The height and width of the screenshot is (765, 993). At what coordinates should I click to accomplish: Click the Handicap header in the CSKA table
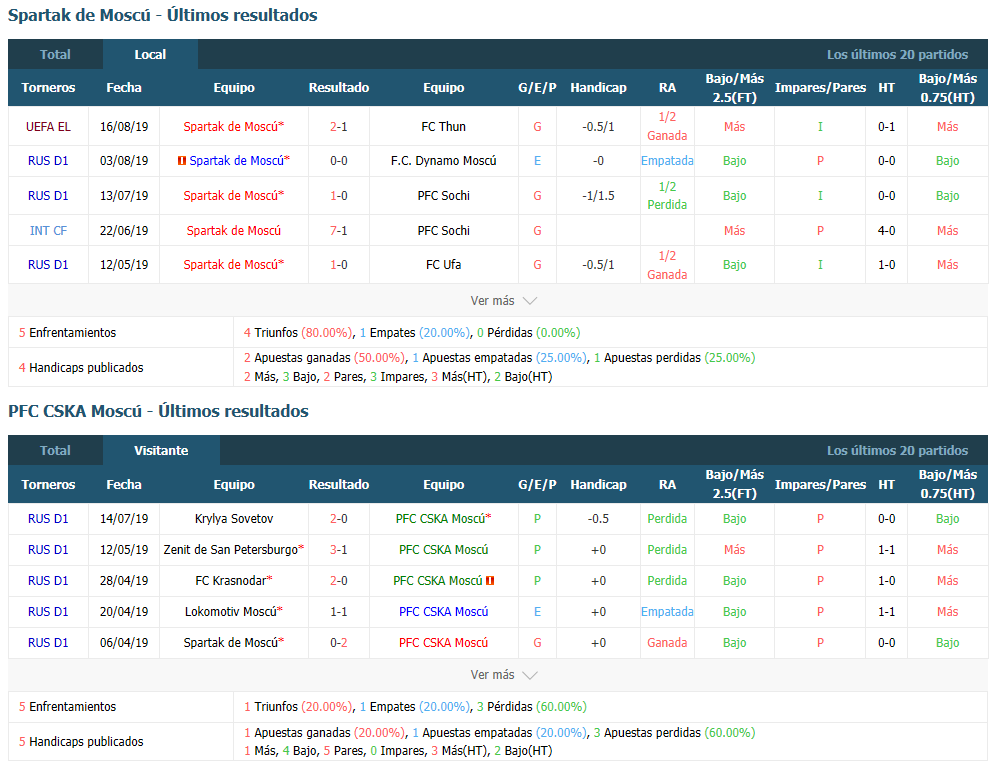point(598,484)
